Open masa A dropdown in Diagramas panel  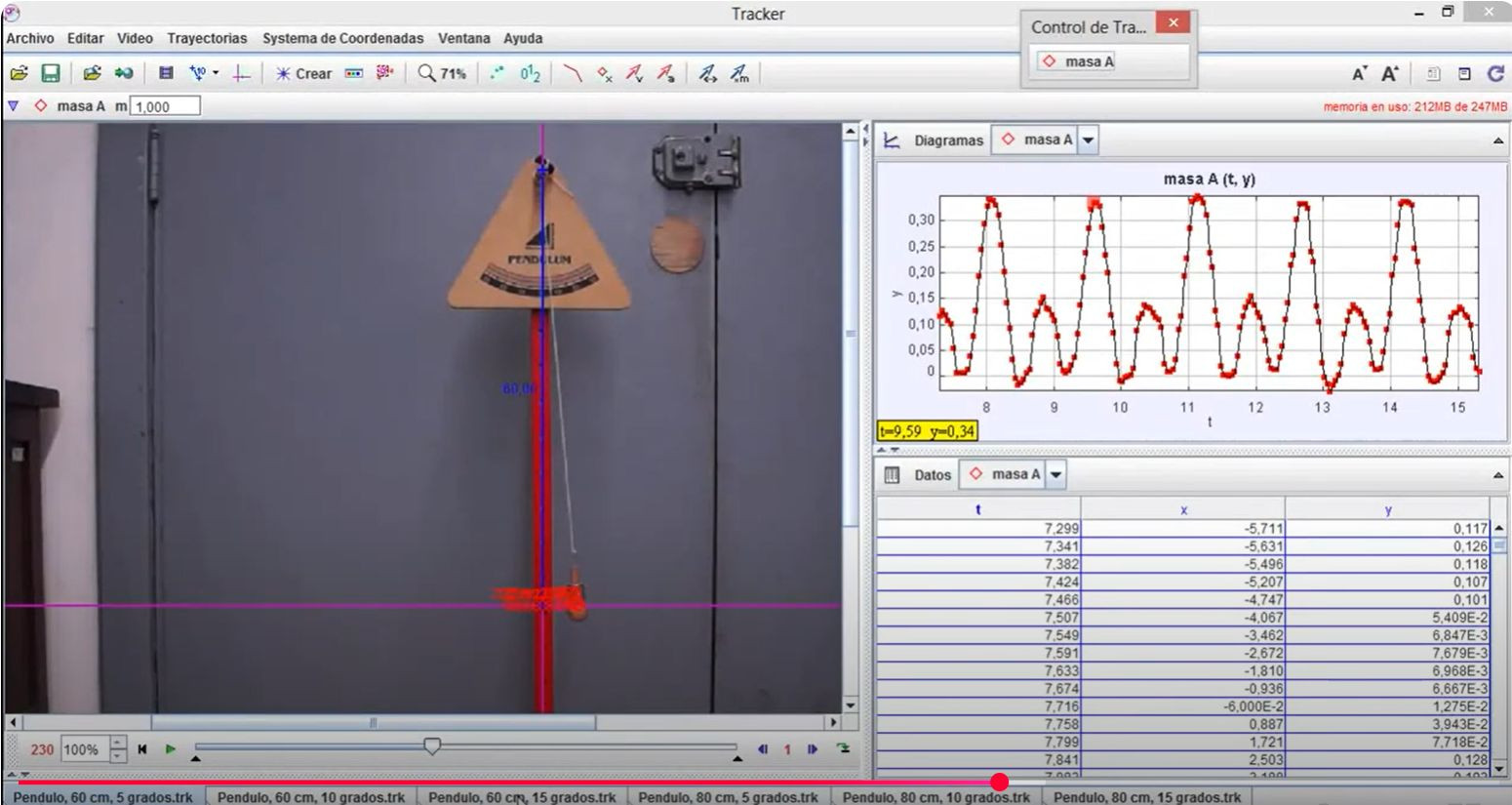(x=1089, y=141)
